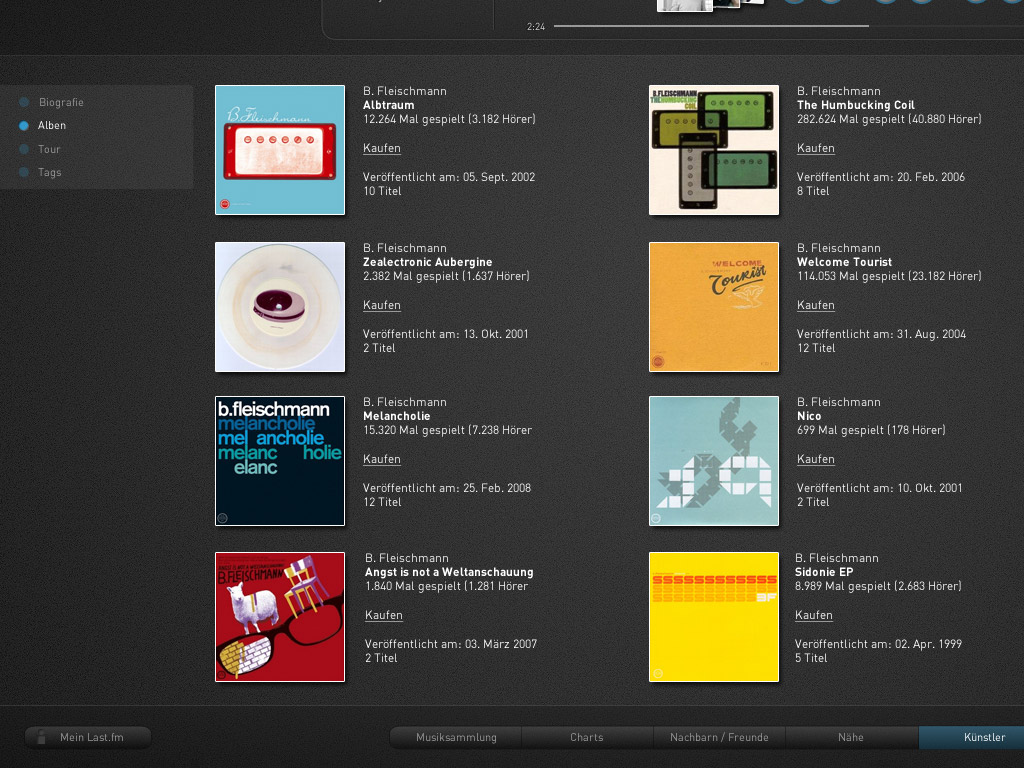Click the 2:24 elapsed time label
The height and width of the screenshot is (768, 1024).
pos(536,27)
